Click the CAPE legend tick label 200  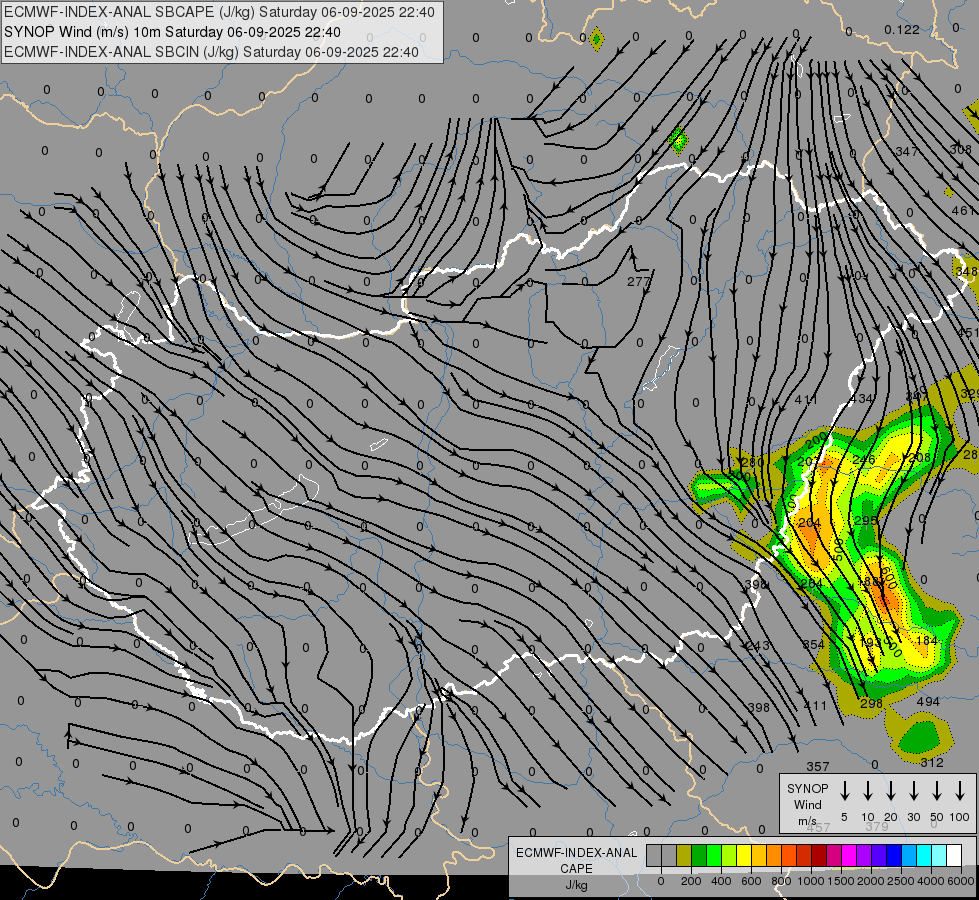(691, 881)
